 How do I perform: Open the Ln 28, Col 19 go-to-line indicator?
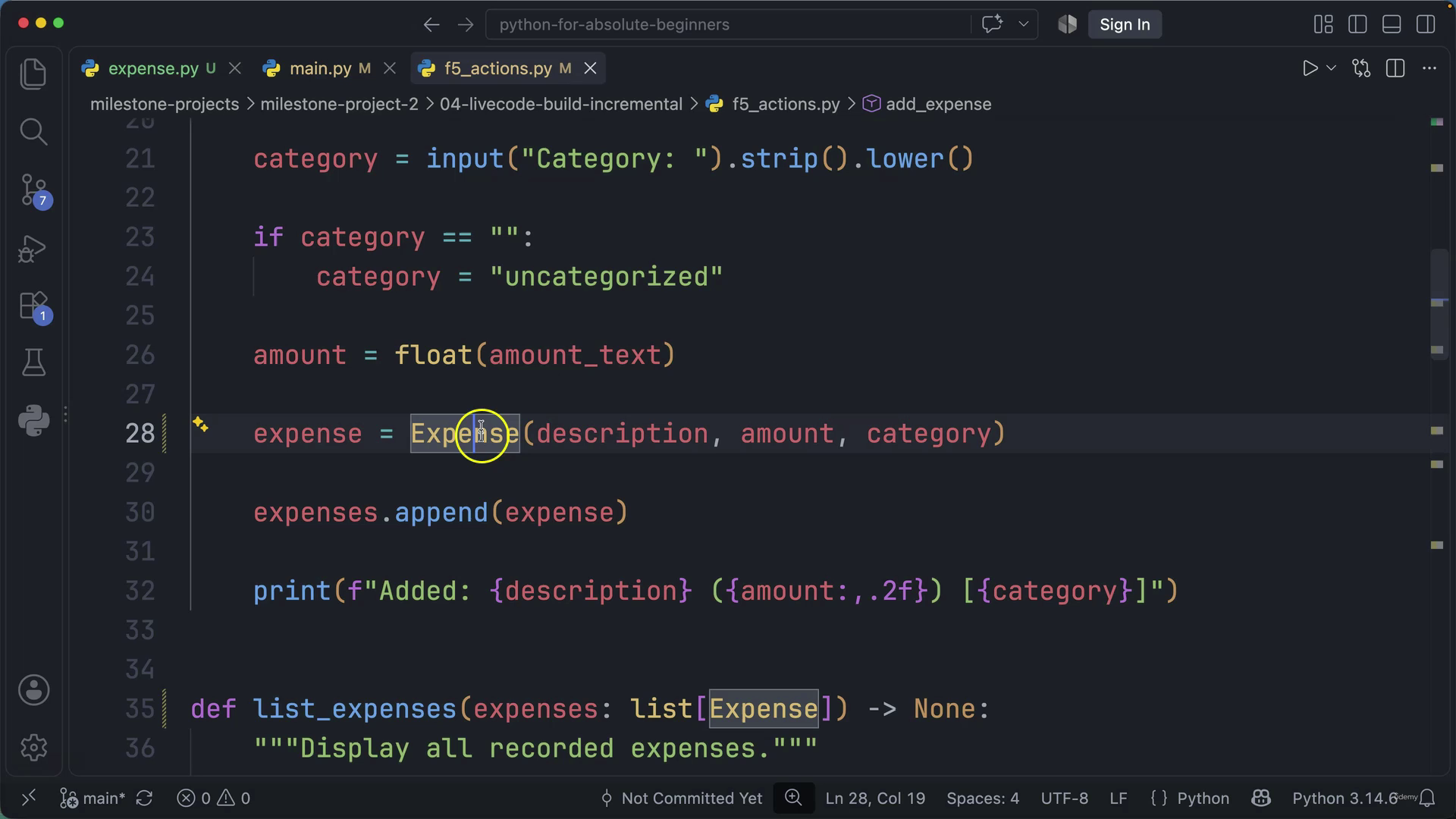click(x=875, y=798)
